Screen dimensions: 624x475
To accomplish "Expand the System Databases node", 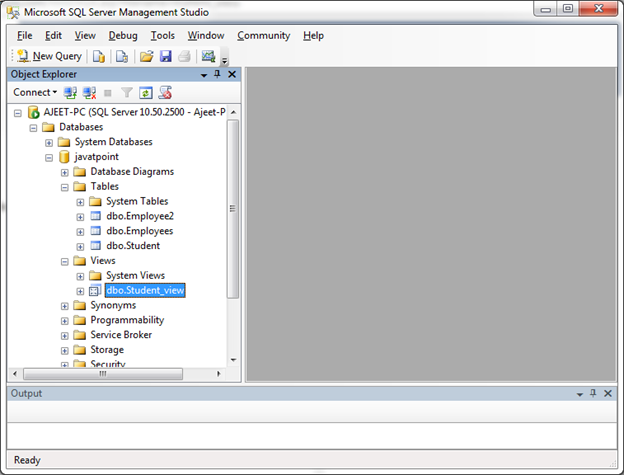I will click(x=49, y=143).
